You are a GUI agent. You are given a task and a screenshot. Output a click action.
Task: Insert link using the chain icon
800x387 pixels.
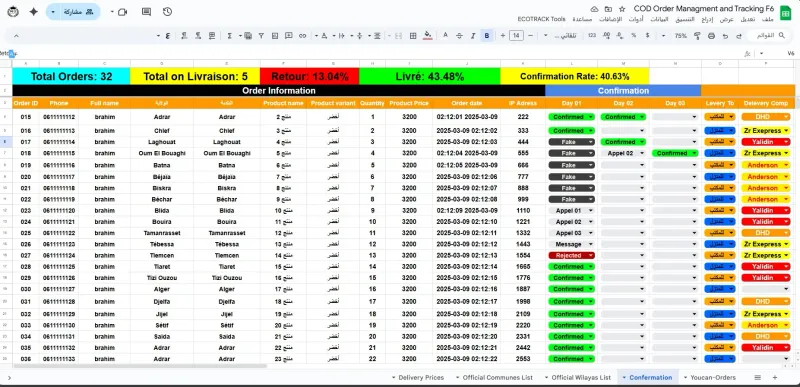tap(303, 36)
